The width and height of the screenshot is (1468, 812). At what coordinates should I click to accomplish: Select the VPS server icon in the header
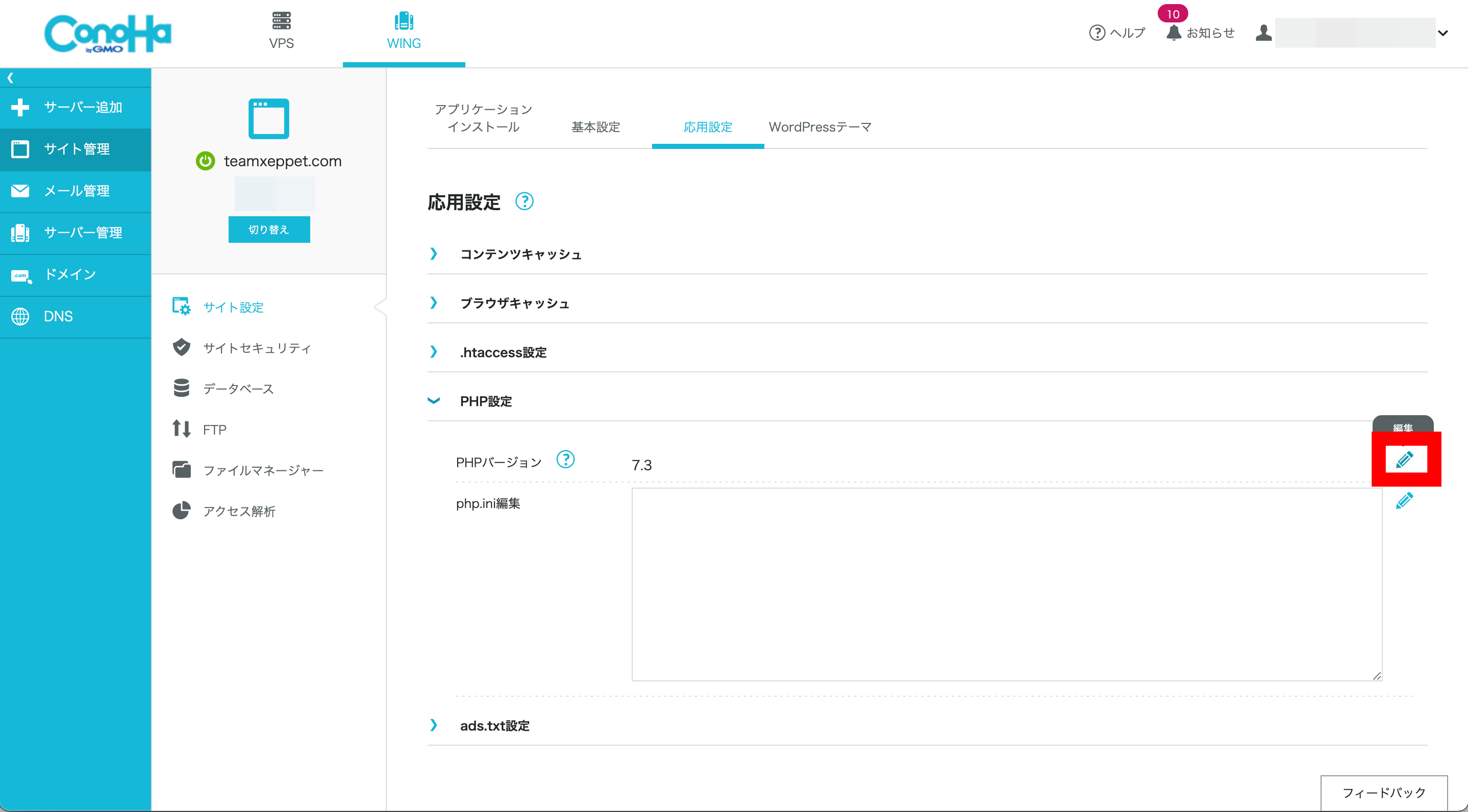pyautogui.click(x=281, y=21)
